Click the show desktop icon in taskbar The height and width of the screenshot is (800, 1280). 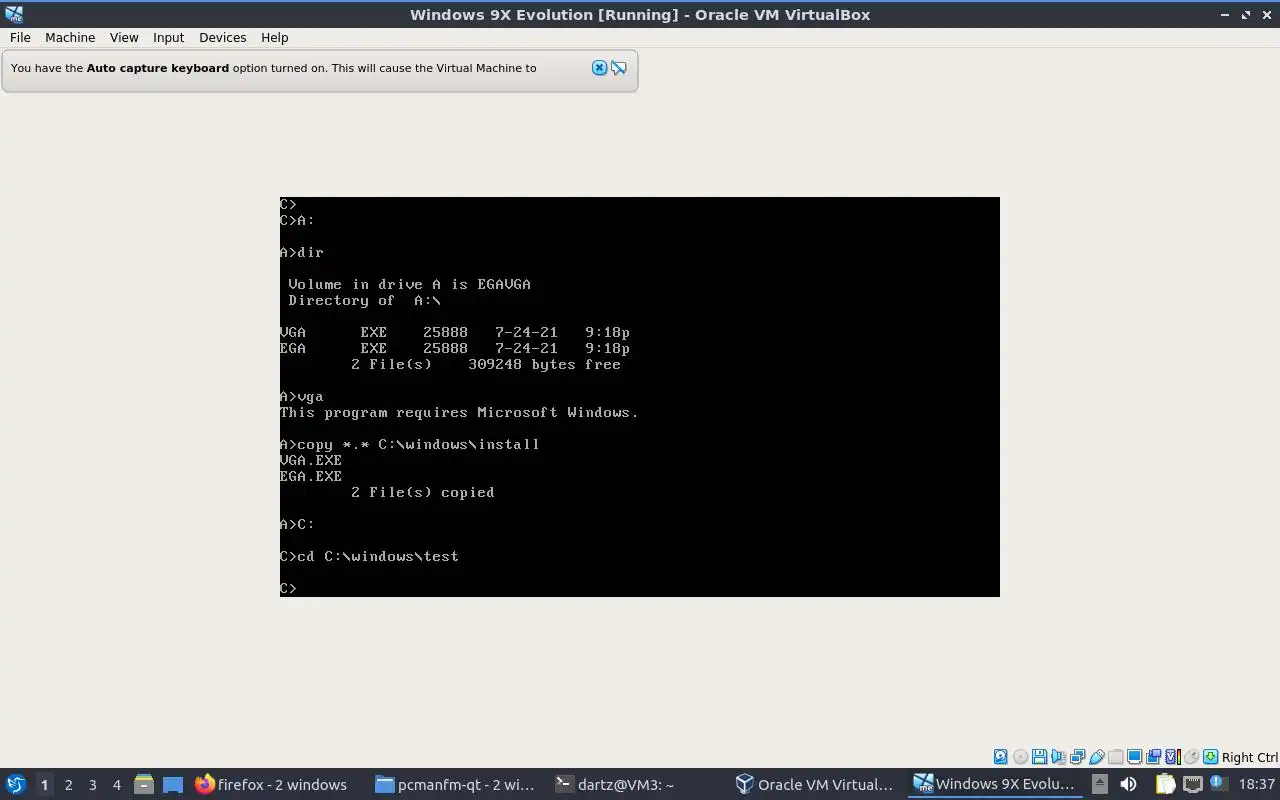pos(172,785)
